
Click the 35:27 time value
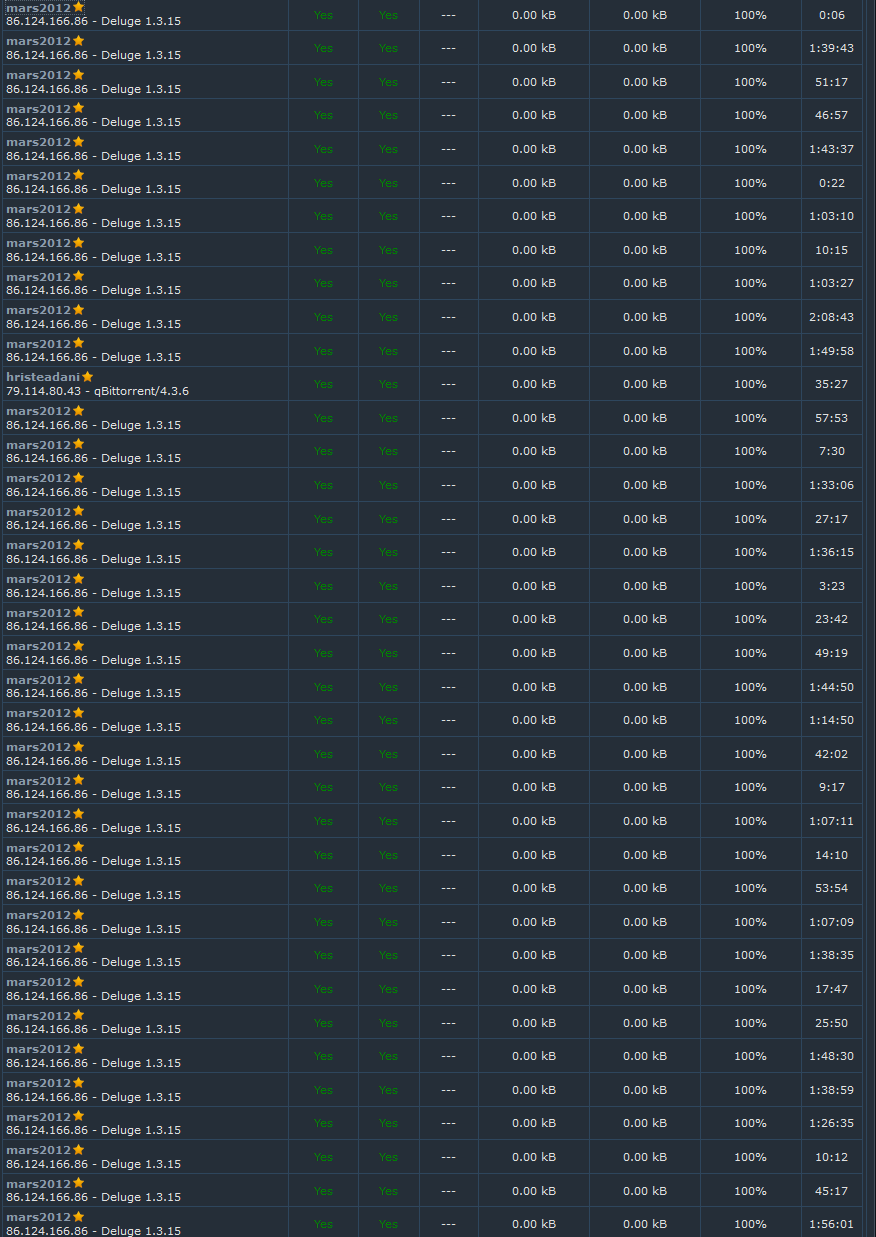(831, 384)
